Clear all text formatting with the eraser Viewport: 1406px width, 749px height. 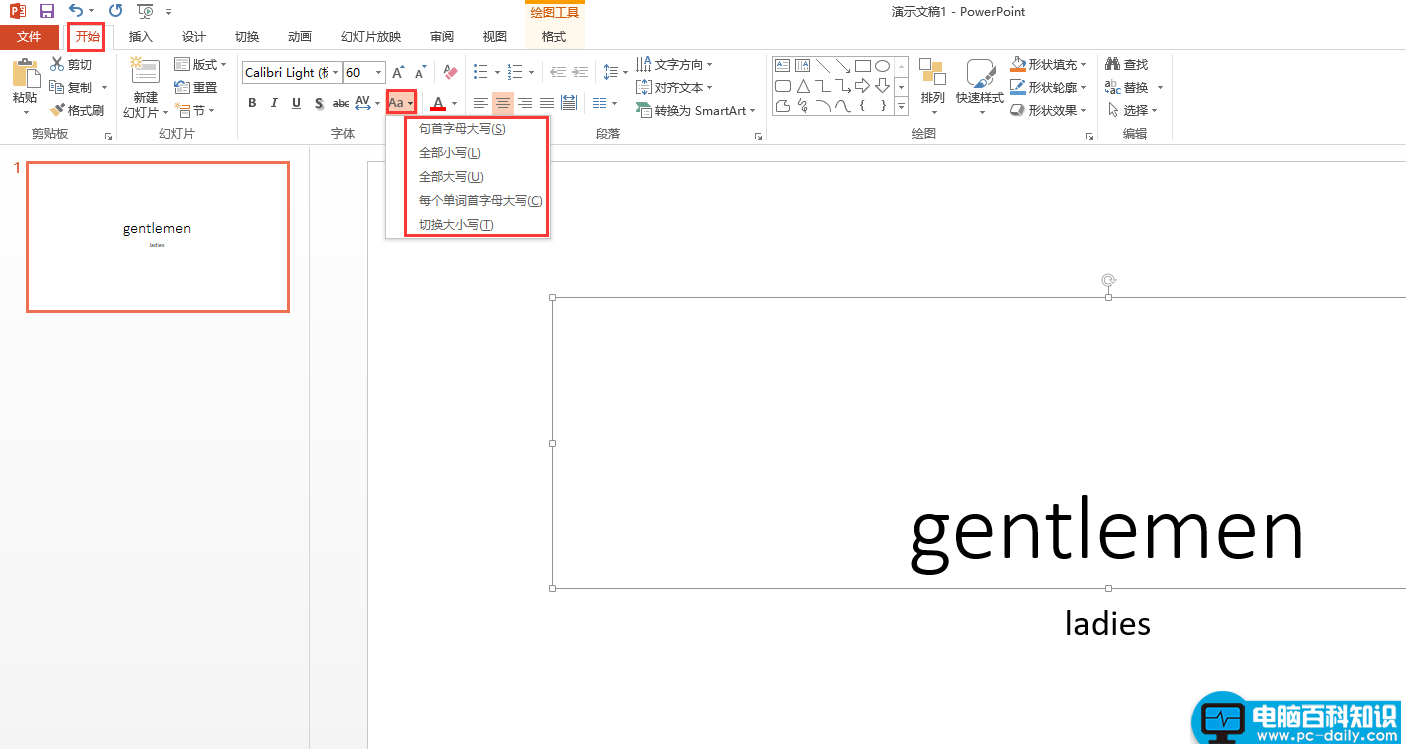pos(450,72)
